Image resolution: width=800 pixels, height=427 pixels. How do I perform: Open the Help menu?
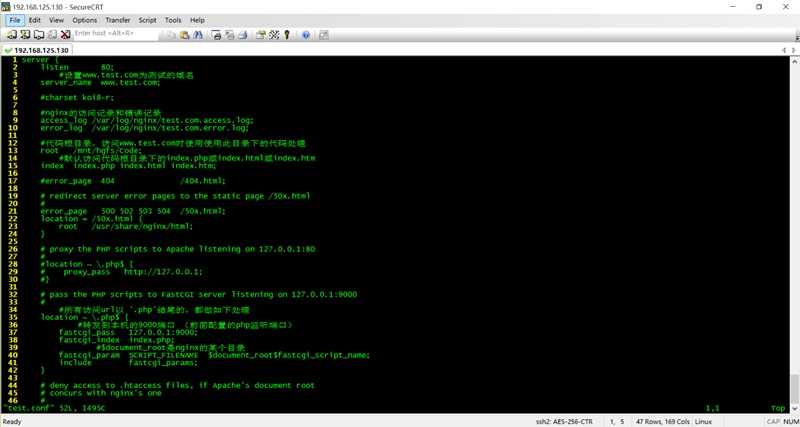pyautogui.click(x=197, y=20)
